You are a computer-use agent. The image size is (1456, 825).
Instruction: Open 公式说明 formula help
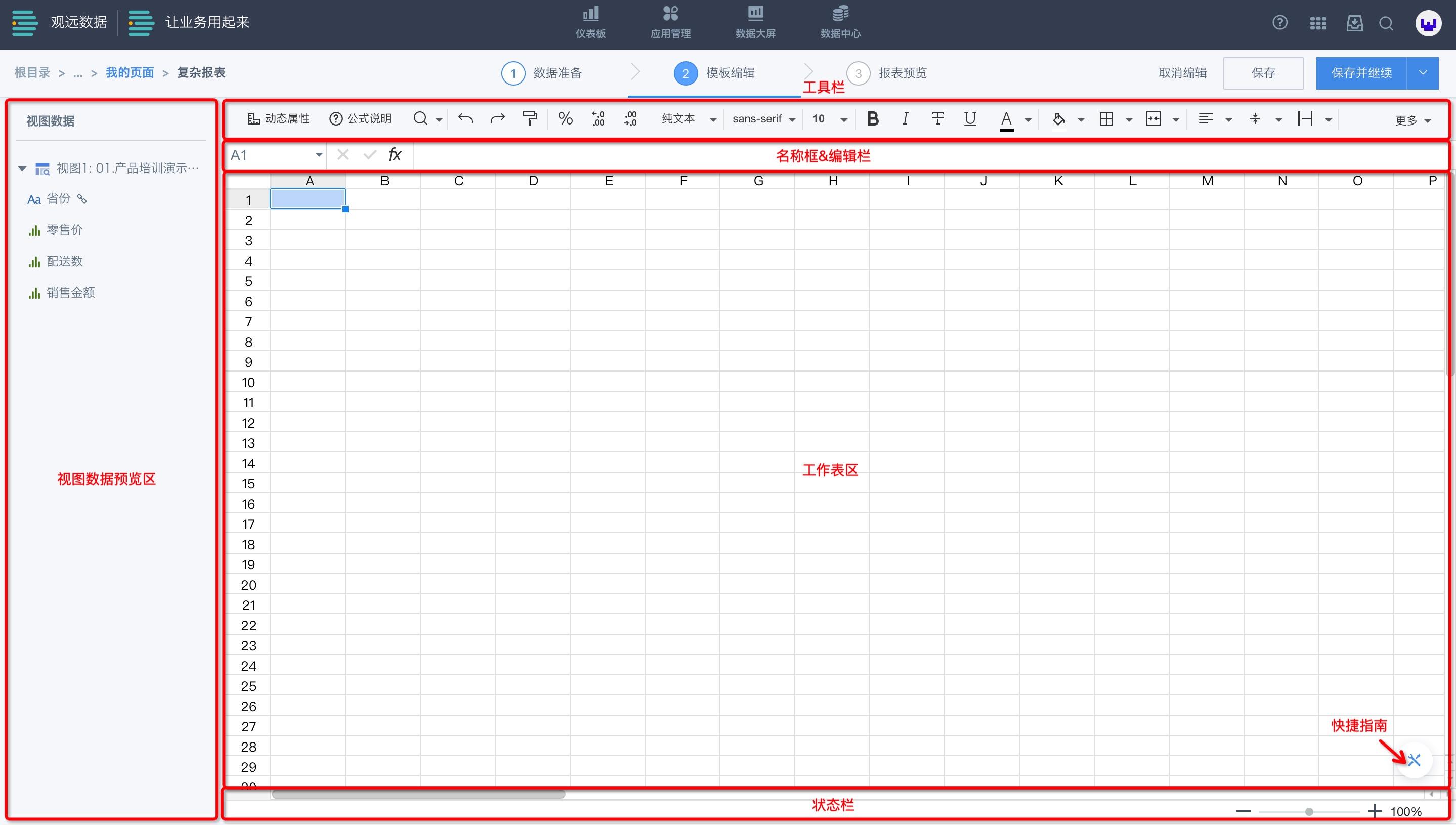click(x=360, y=119)
